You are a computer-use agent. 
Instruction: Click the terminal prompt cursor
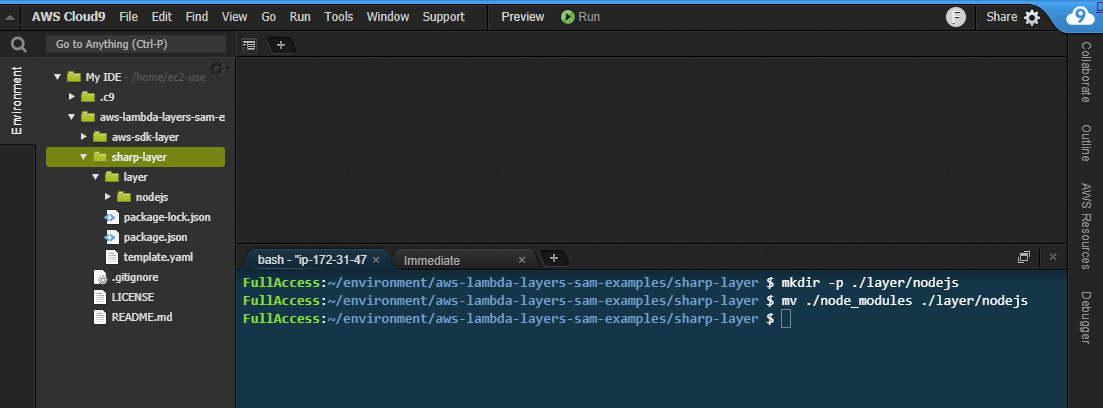click(786, 319)
